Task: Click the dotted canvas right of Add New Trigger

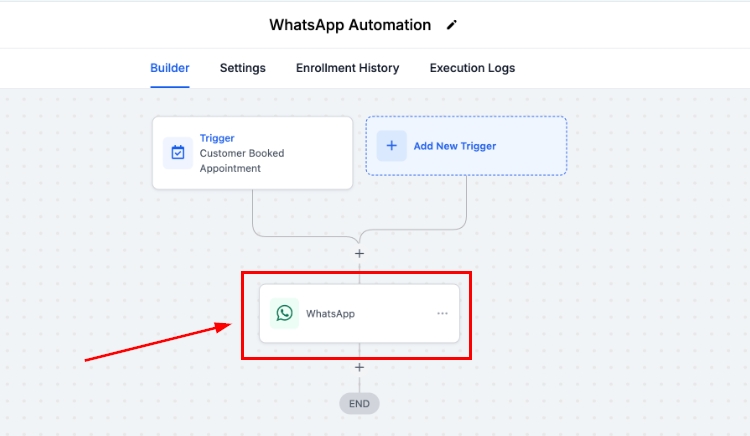Action: coord(650,146)
